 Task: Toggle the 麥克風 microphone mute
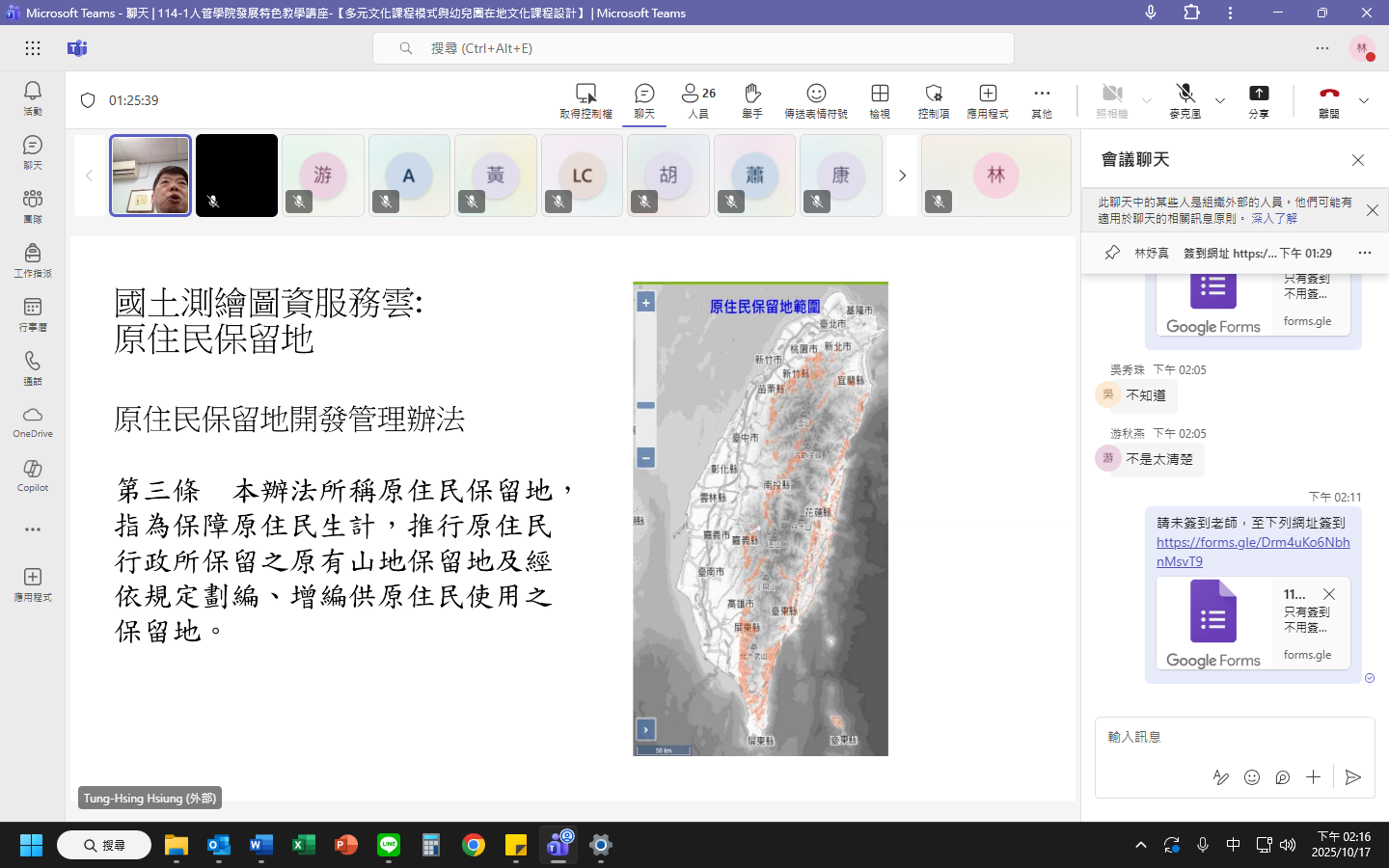[1185, 99]
